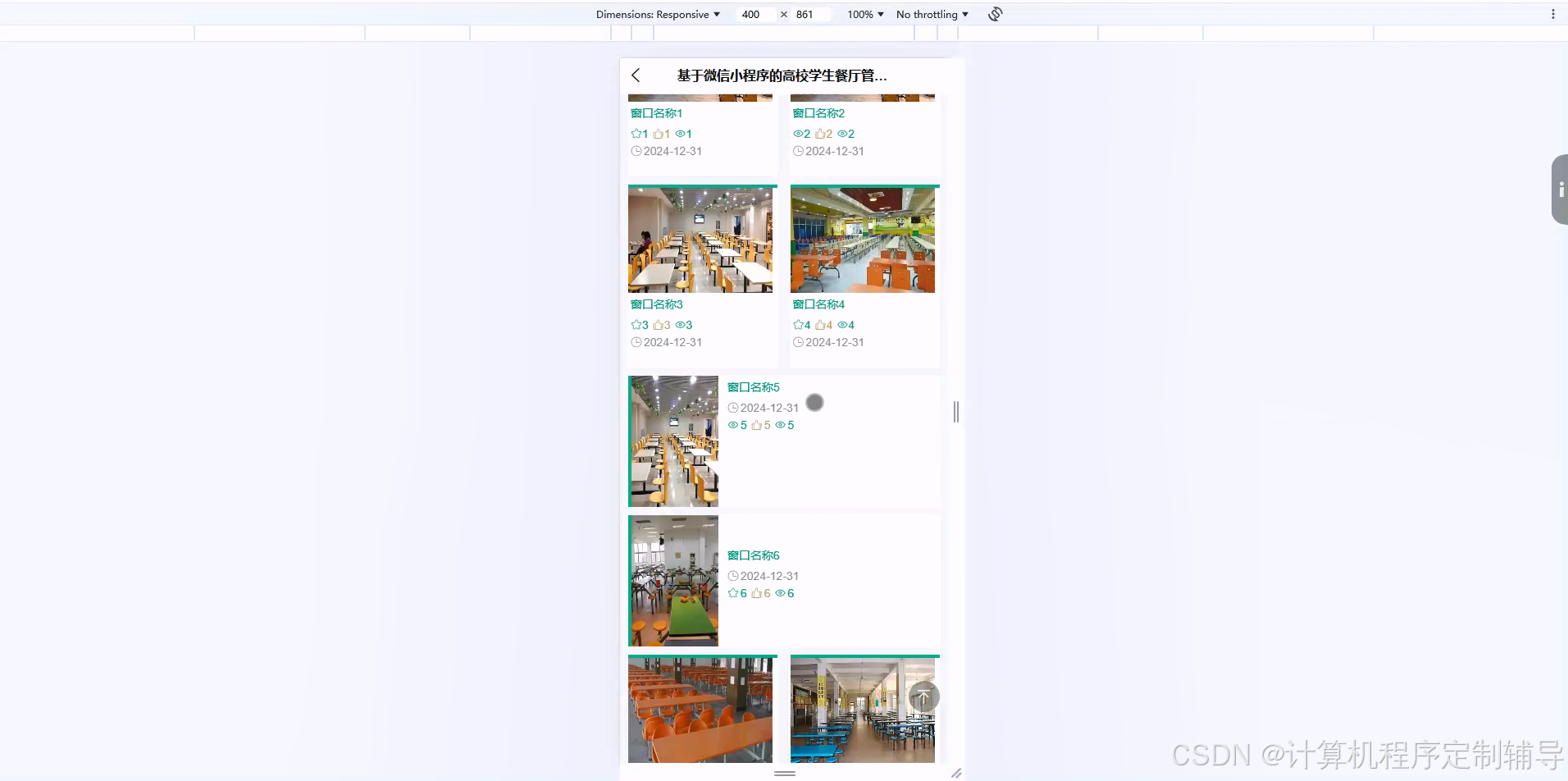Click the clock icon beside 窗口名称4 date

[800, 342]
